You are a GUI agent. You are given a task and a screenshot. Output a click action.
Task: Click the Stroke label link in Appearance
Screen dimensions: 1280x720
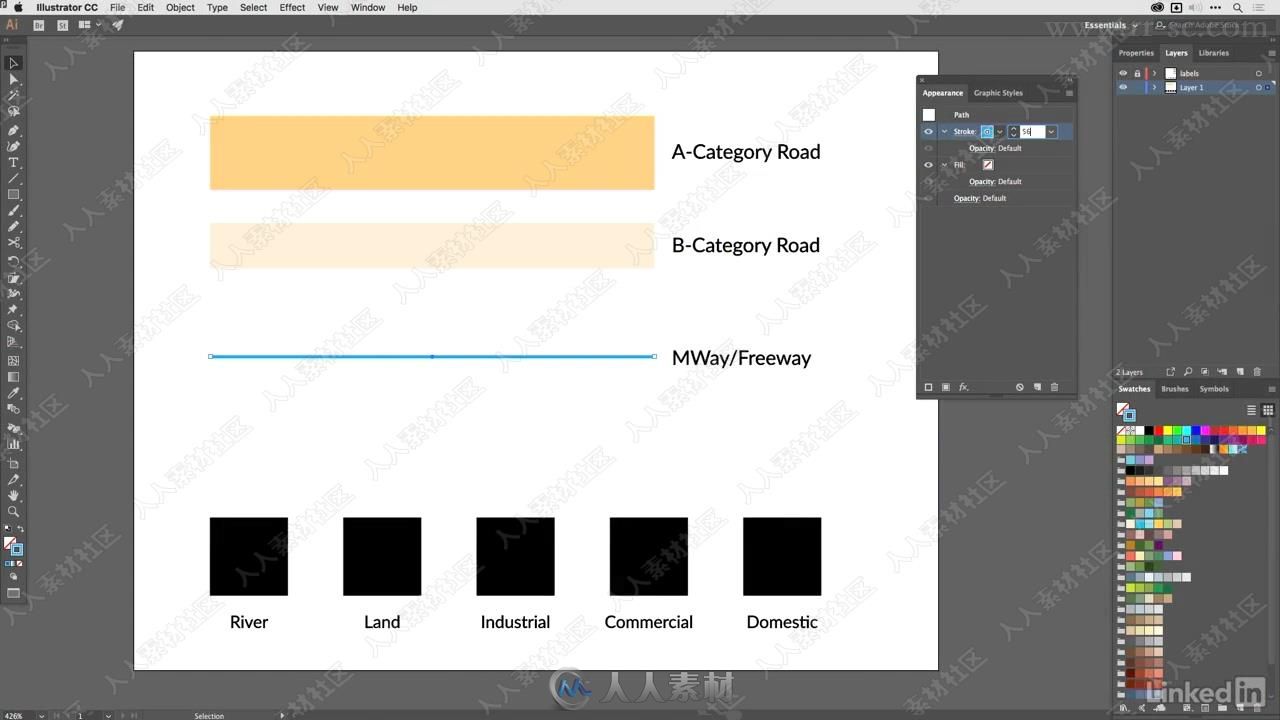pyautogui.click(x=964, y=132)
